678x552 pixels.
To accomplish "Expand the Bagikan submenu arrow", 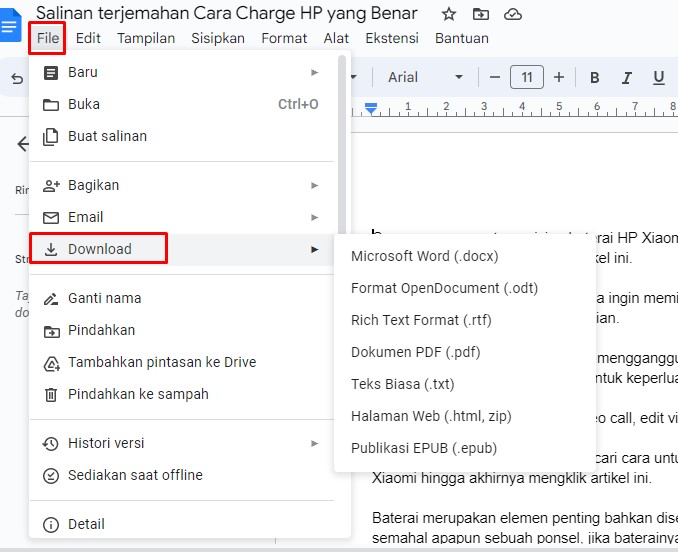I will [x=315, y=186].
